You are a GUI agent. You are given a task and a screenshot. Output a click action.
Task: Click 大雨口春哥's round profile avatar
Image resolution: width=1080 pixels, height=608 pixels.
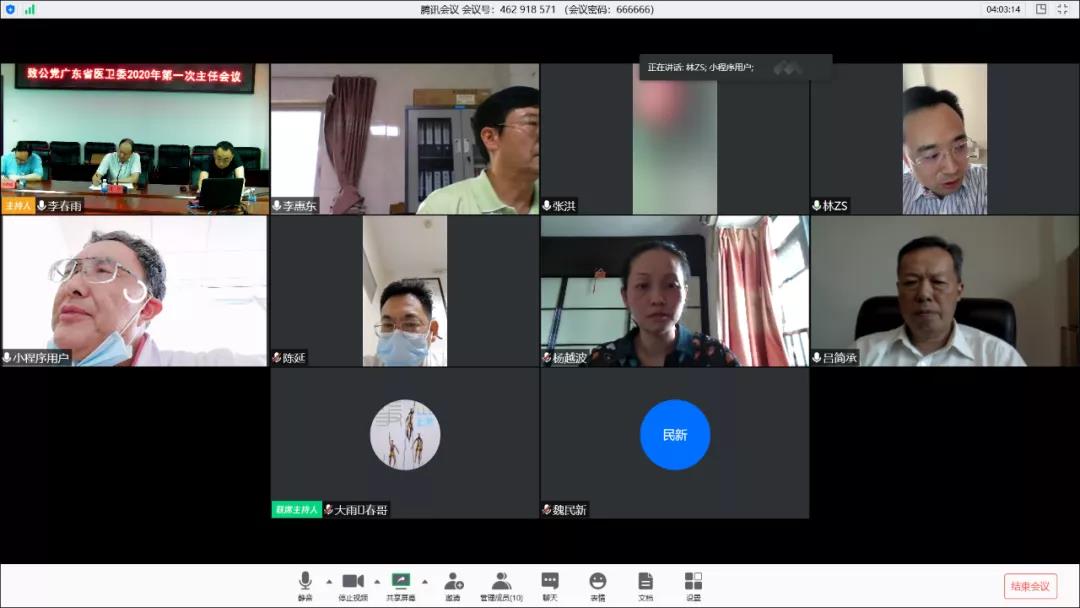click(x=405, y=434)
